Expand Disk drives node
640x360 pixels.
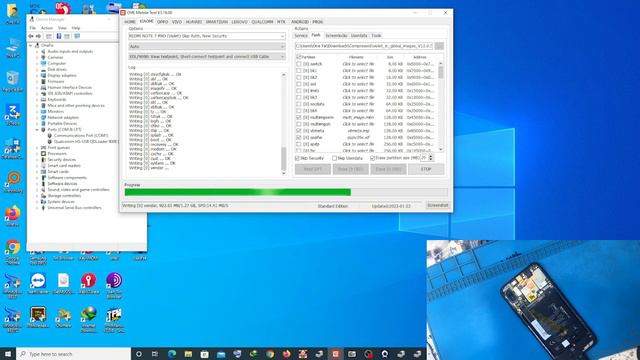pyautogui.click(x=37, y=69)
